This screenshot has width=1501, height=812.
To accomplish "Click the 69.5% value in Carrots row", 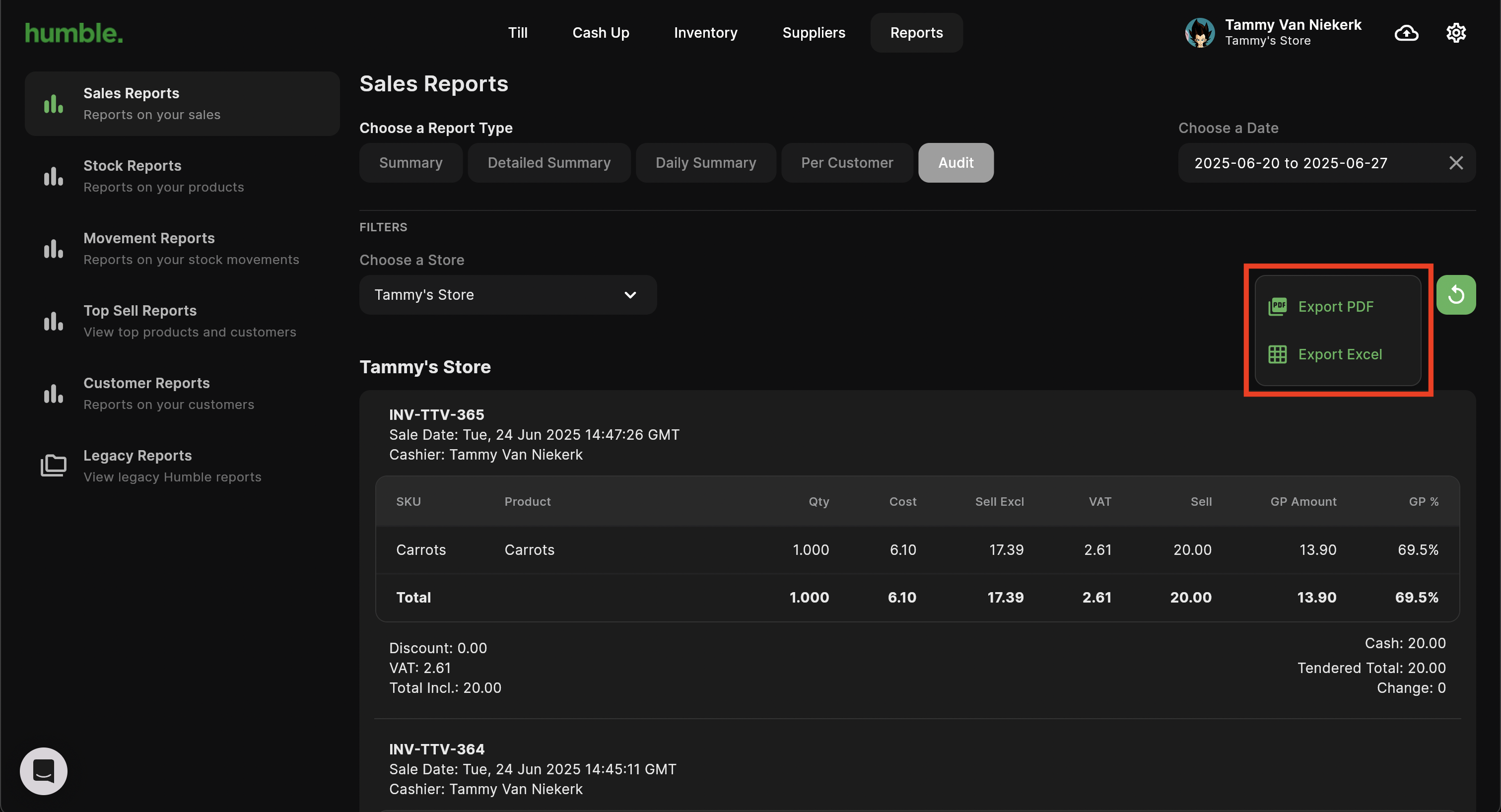I will pos(1418,550).
